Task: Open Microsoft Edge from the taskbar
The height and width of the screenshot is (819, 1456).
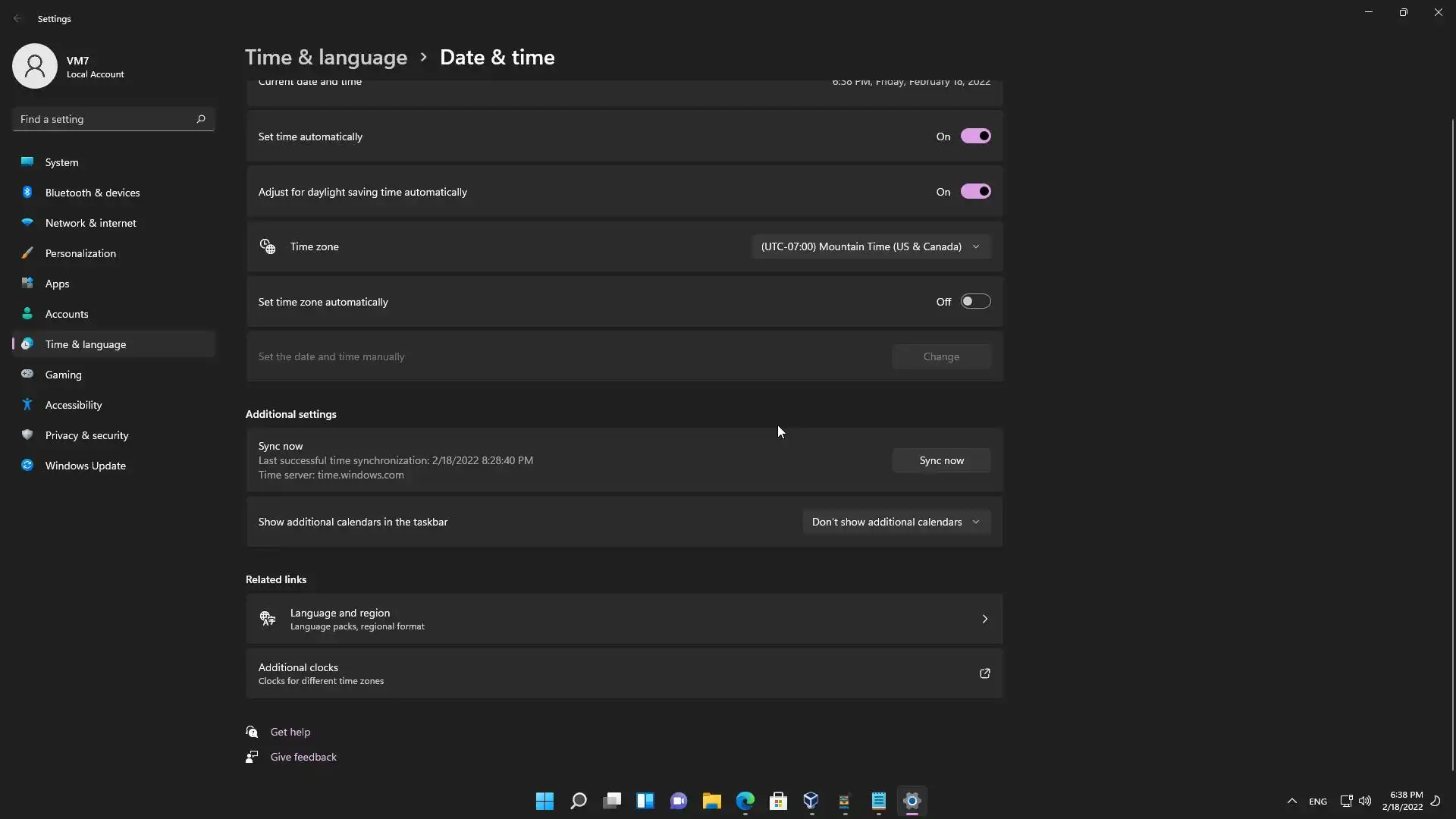Action: (745, 801)
